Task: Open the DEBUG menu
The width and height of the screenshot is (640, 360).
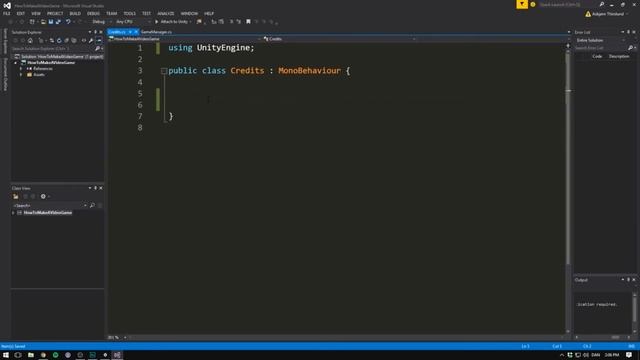Action: 93,13
